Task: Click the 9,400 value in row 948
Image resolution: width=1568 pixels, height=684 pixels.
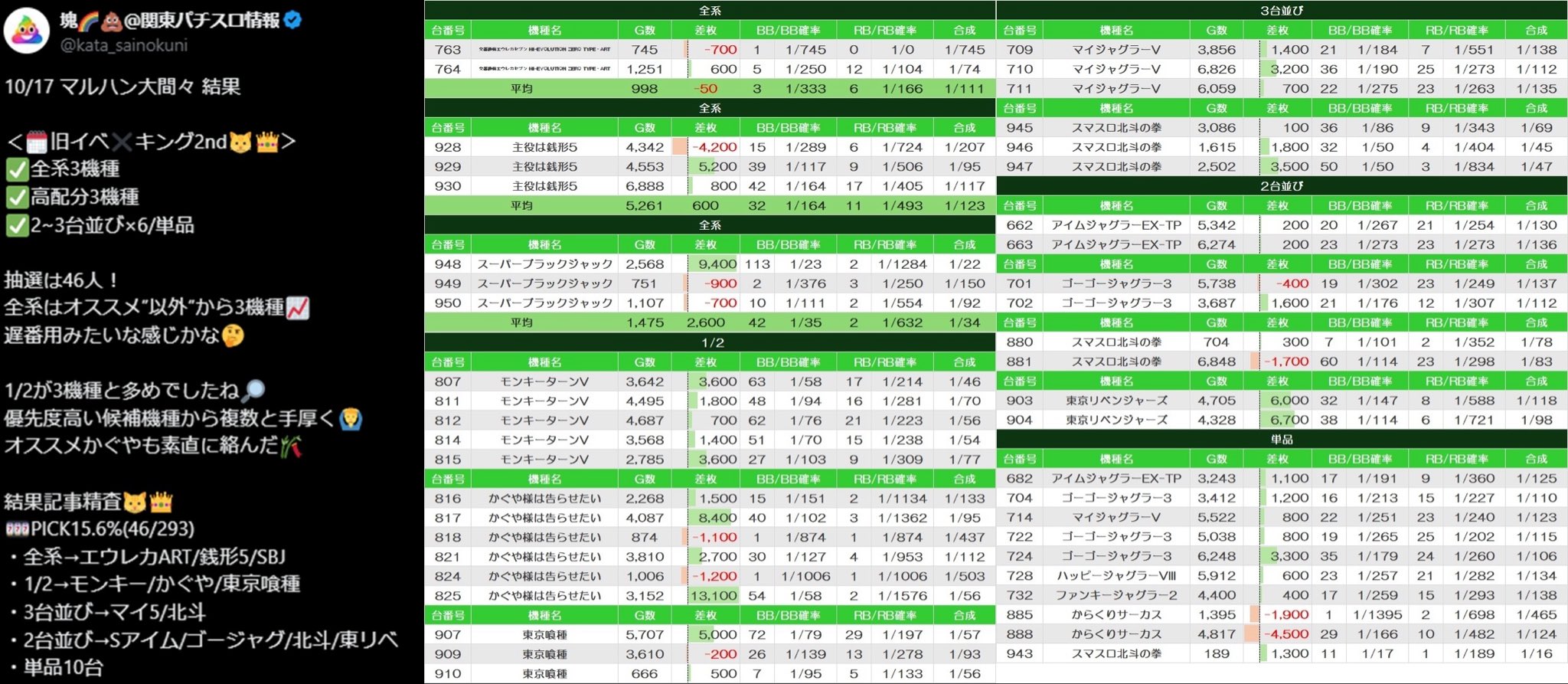Action: tap(717, 264)
